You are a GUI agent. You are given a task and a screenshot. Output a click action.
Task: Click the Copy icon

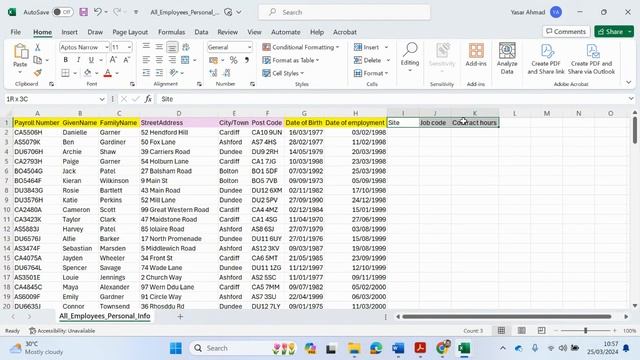(x=38, y=60)
